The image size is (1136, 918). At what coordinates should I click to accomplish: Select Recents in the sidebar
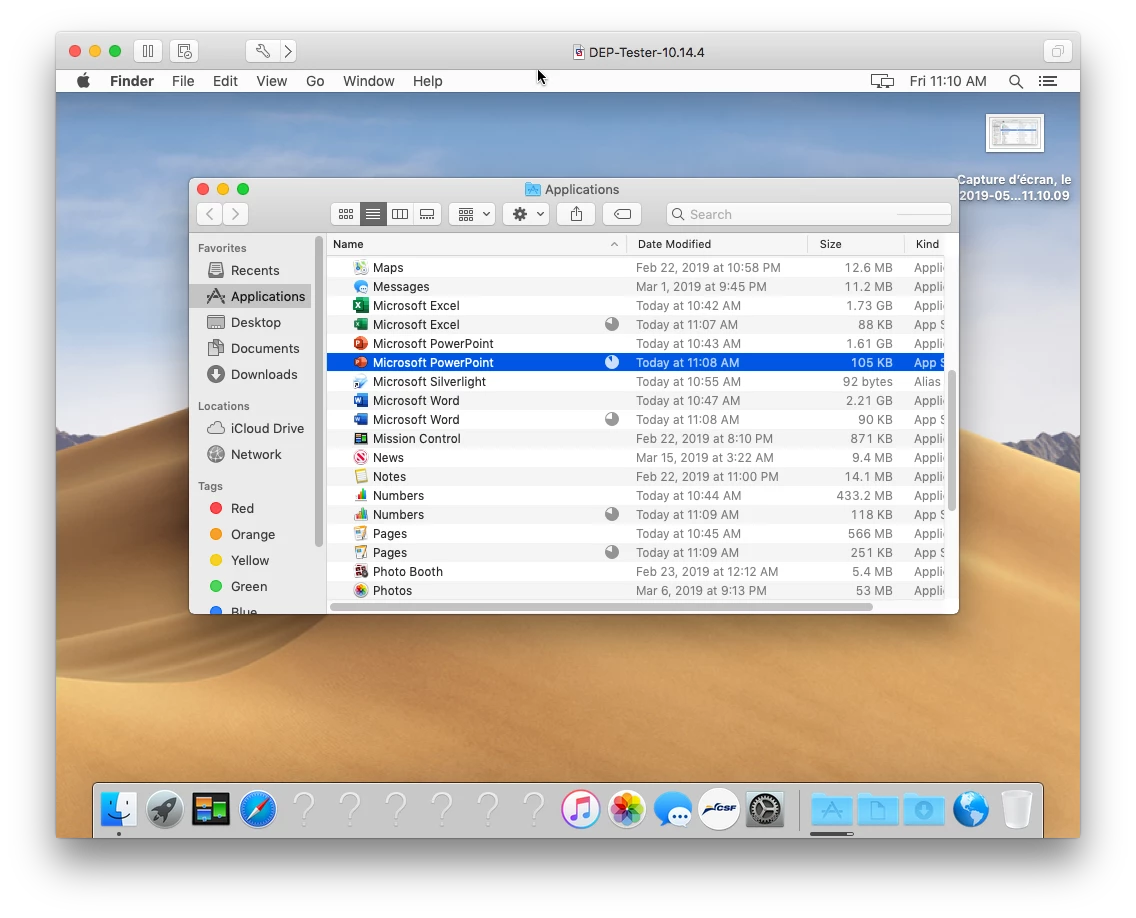(x=251, y=270)
